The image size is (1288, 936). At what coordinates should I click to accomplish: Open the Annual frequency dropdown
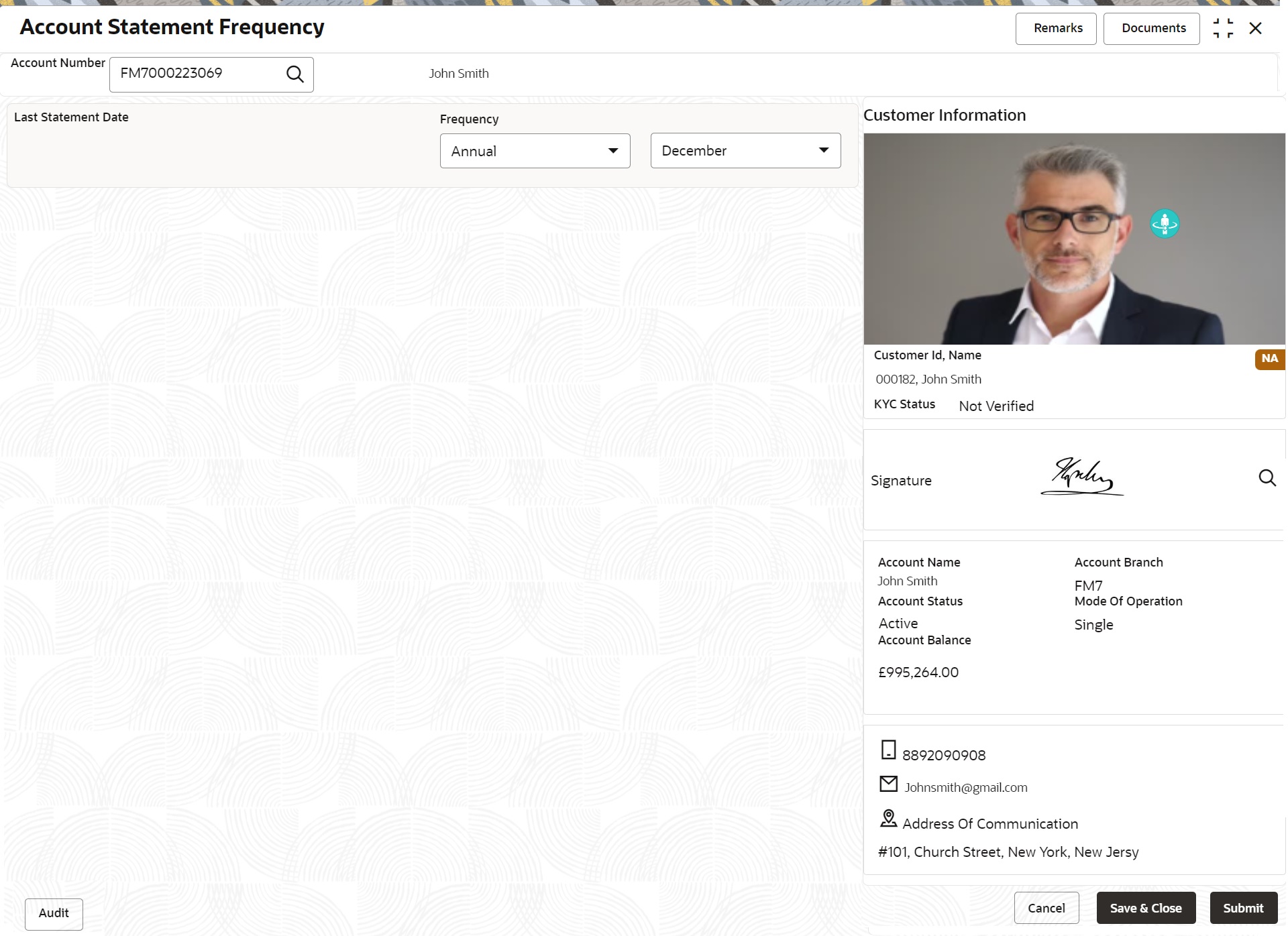[x=535, y=151]
